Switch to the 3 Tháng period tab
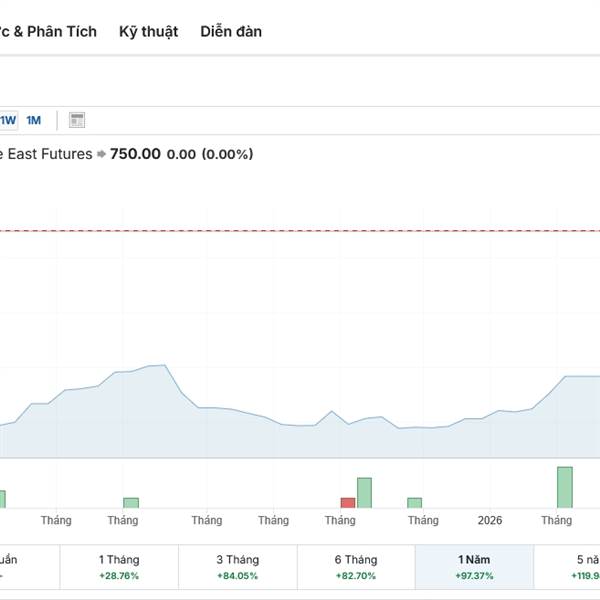Image resolution: width=600 pixels, height=600 pixels. coord(238,566)
